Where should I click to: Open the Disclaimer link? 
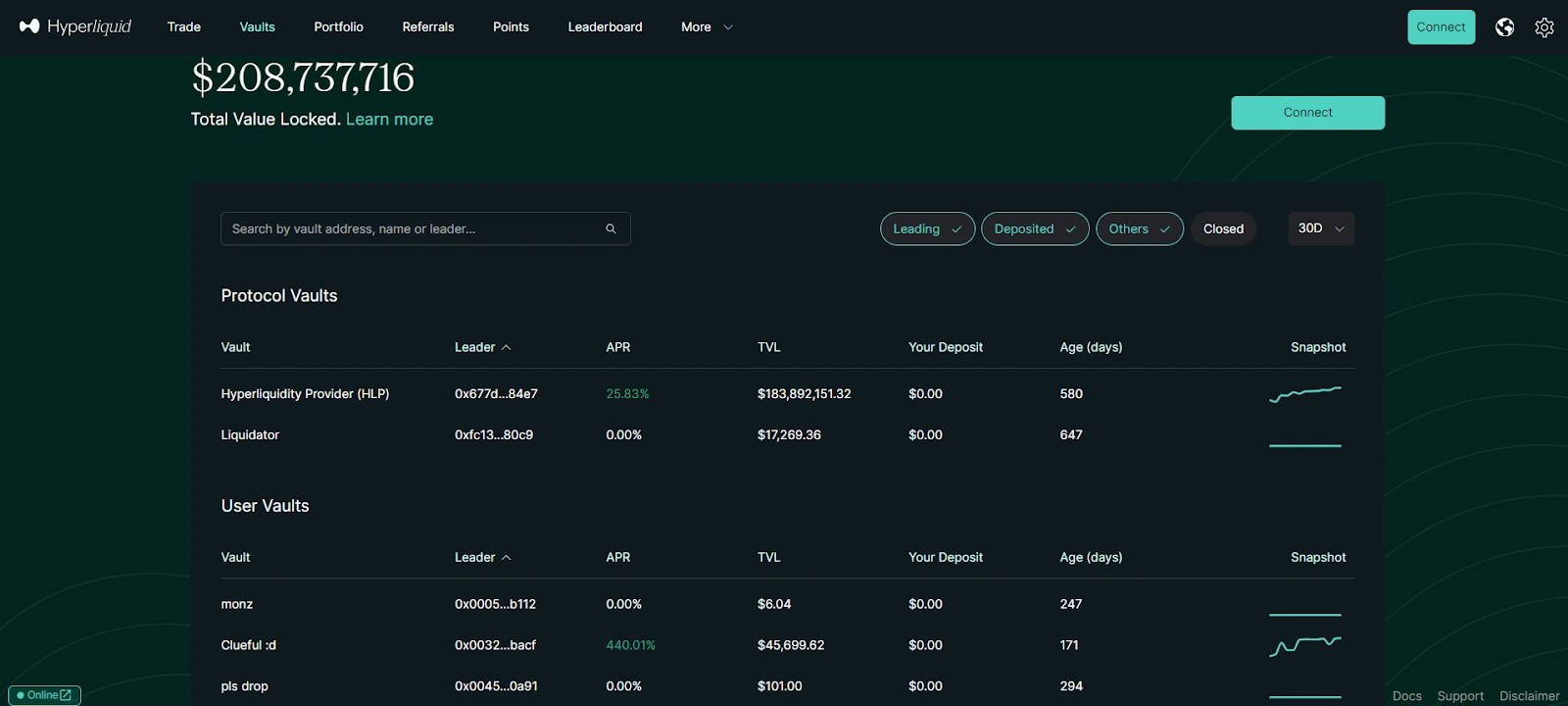pyautogui.click(x=1529, y=695)
